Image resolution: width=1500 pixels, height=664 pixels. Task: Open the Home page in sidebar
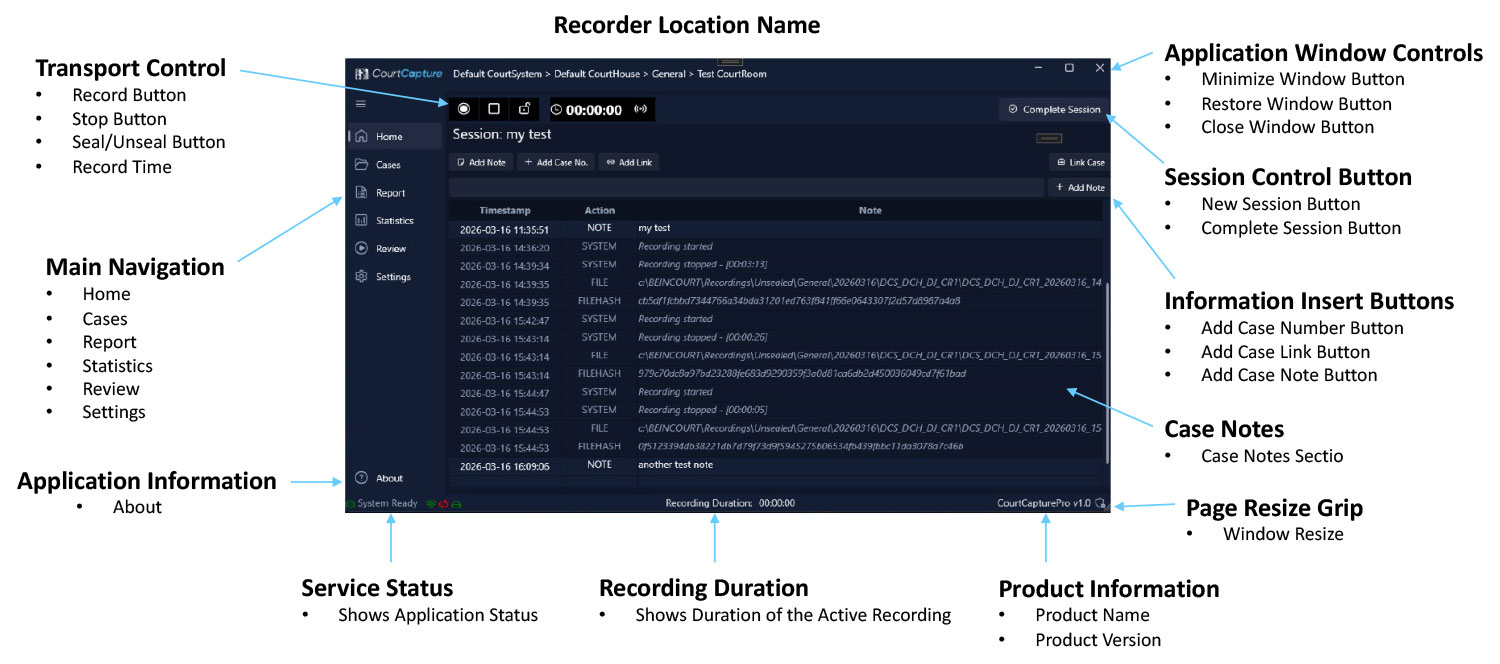coord(389,137)
